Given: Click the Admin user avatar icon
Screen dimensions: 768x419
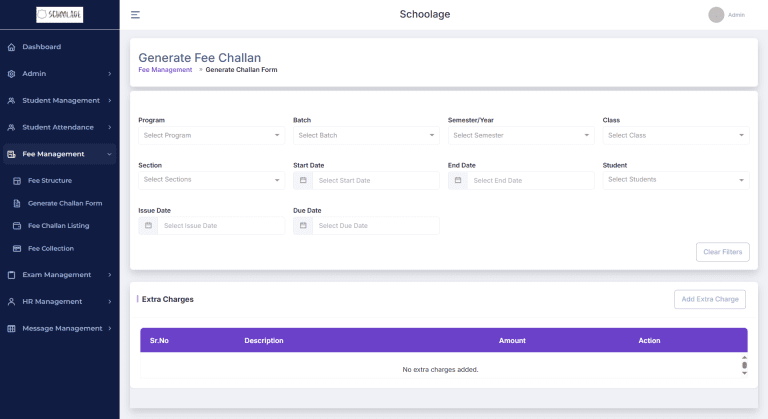Looking at the screenshot, I should click(x=715, y=15).
